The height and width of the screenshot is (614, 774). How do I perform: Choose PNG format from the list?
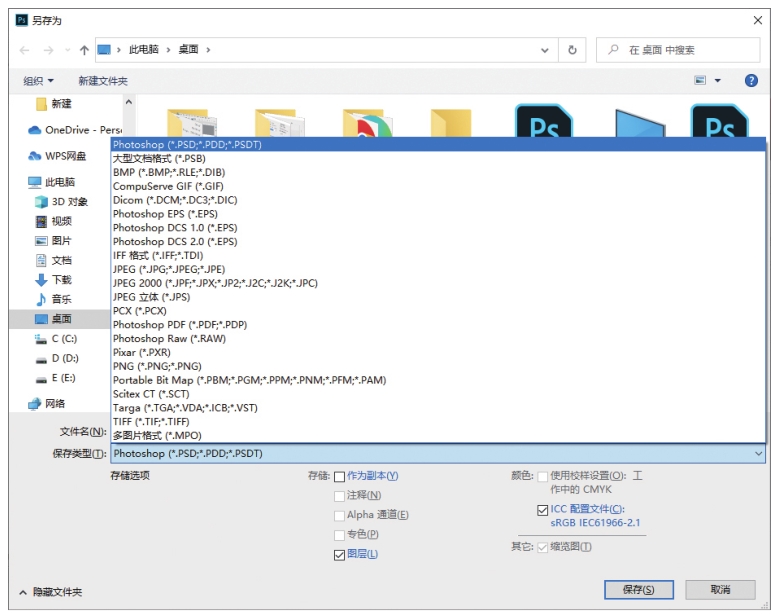(438, 366)
